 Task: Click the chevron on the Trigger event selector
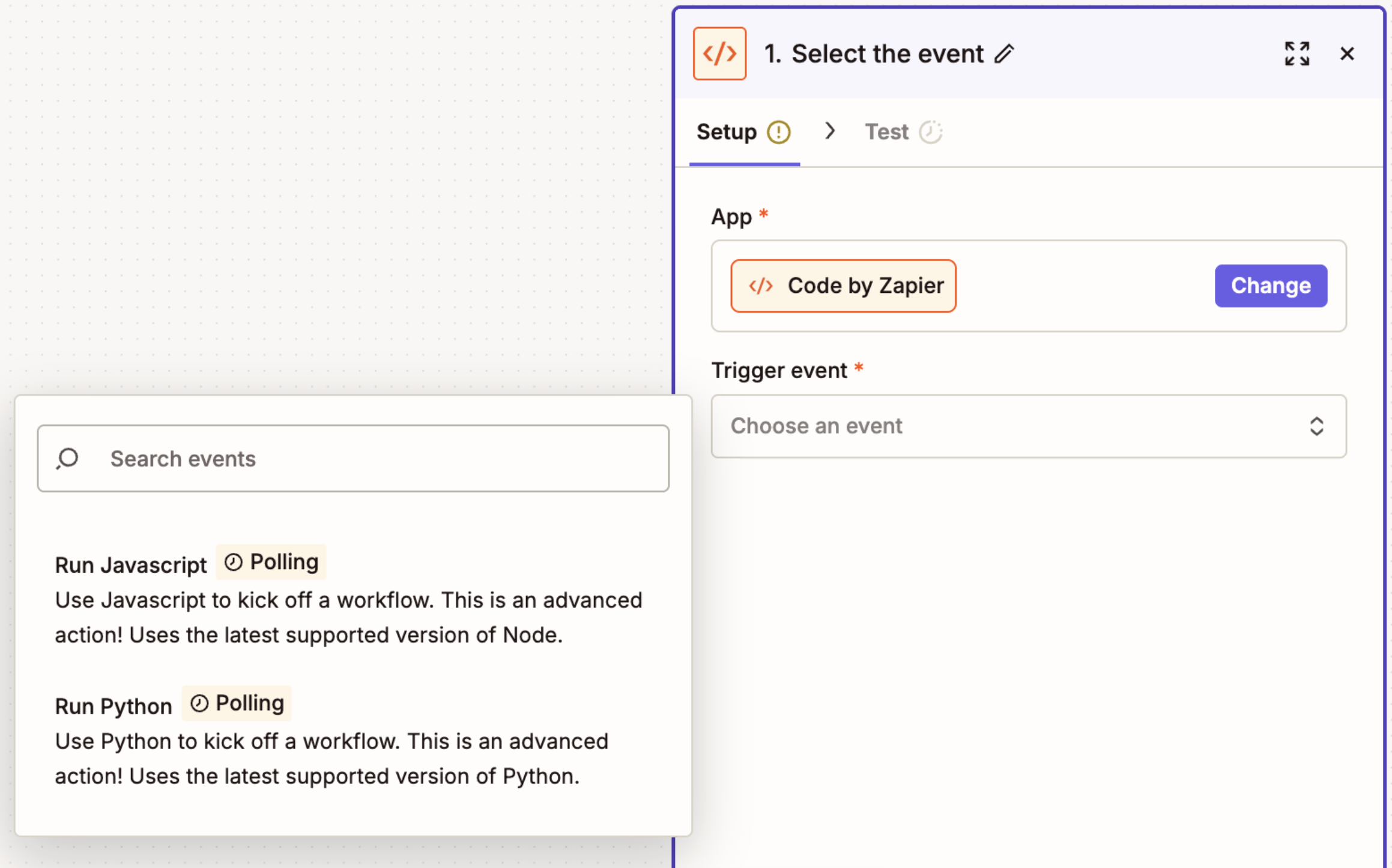[1317, 426]
